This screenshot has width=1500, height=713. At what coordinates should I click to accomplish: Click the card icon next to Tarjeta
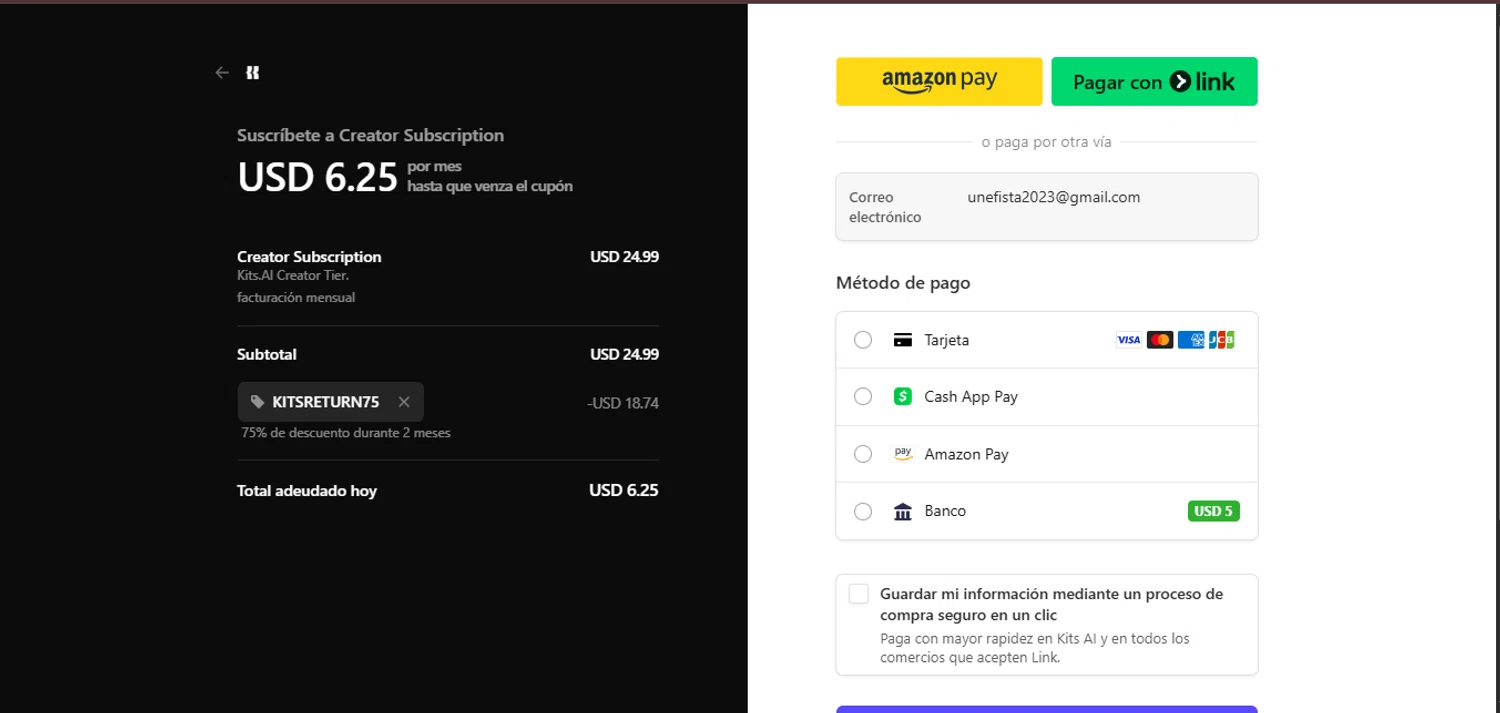pos(902,340)
